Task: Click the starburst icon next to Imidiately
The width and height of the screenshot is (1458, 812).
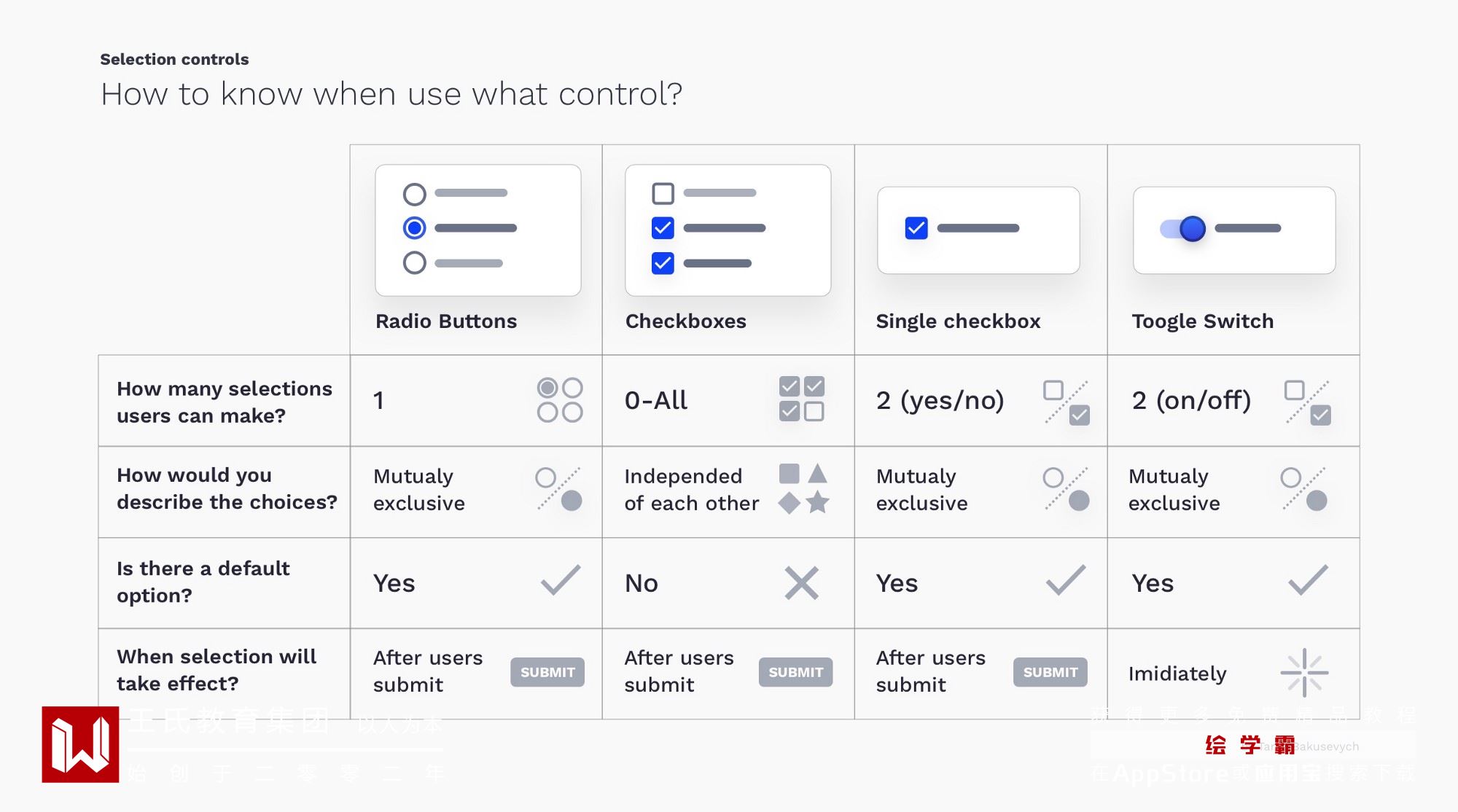Action: pos(1304,672)
